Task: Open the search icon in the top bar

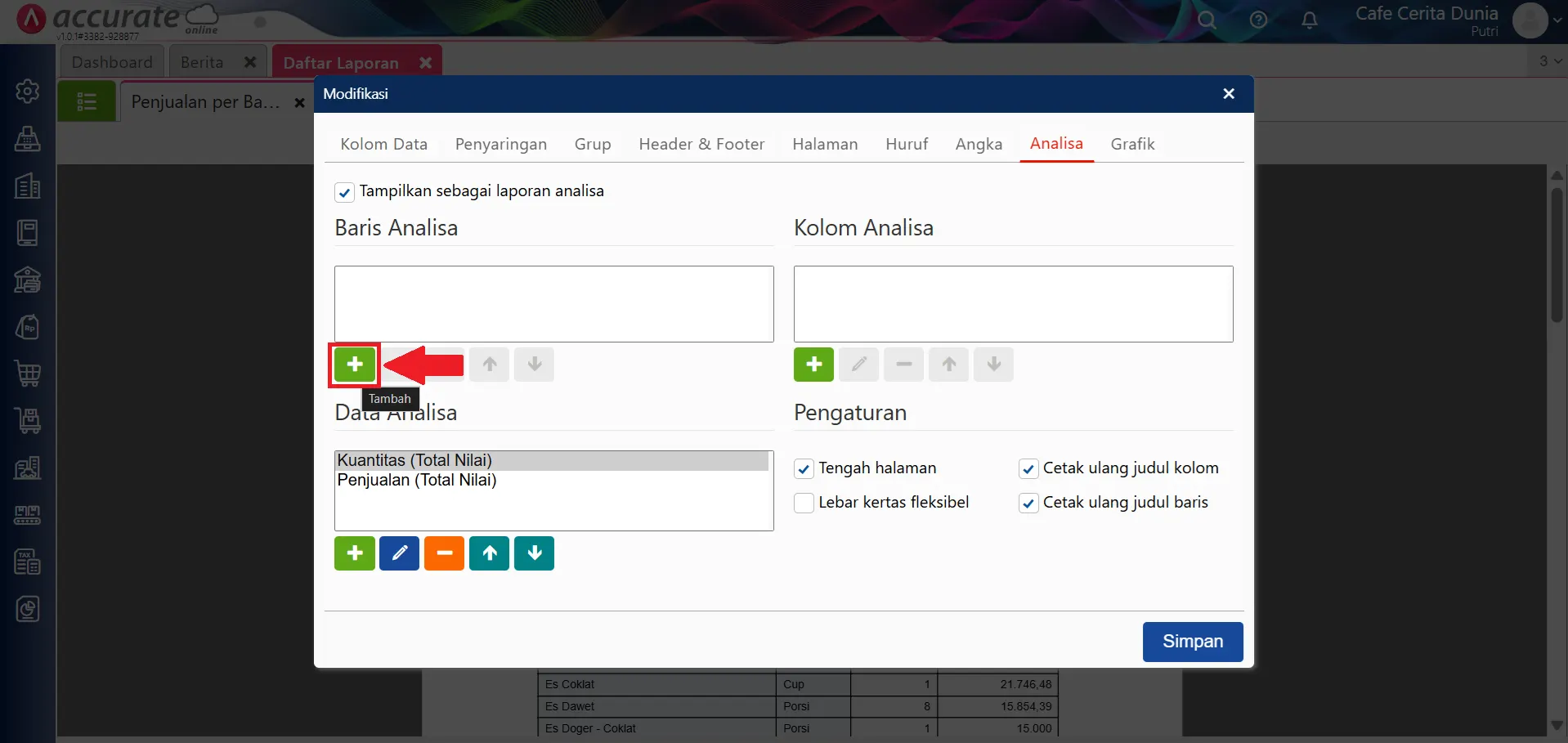Action: tap(1207, 20)
